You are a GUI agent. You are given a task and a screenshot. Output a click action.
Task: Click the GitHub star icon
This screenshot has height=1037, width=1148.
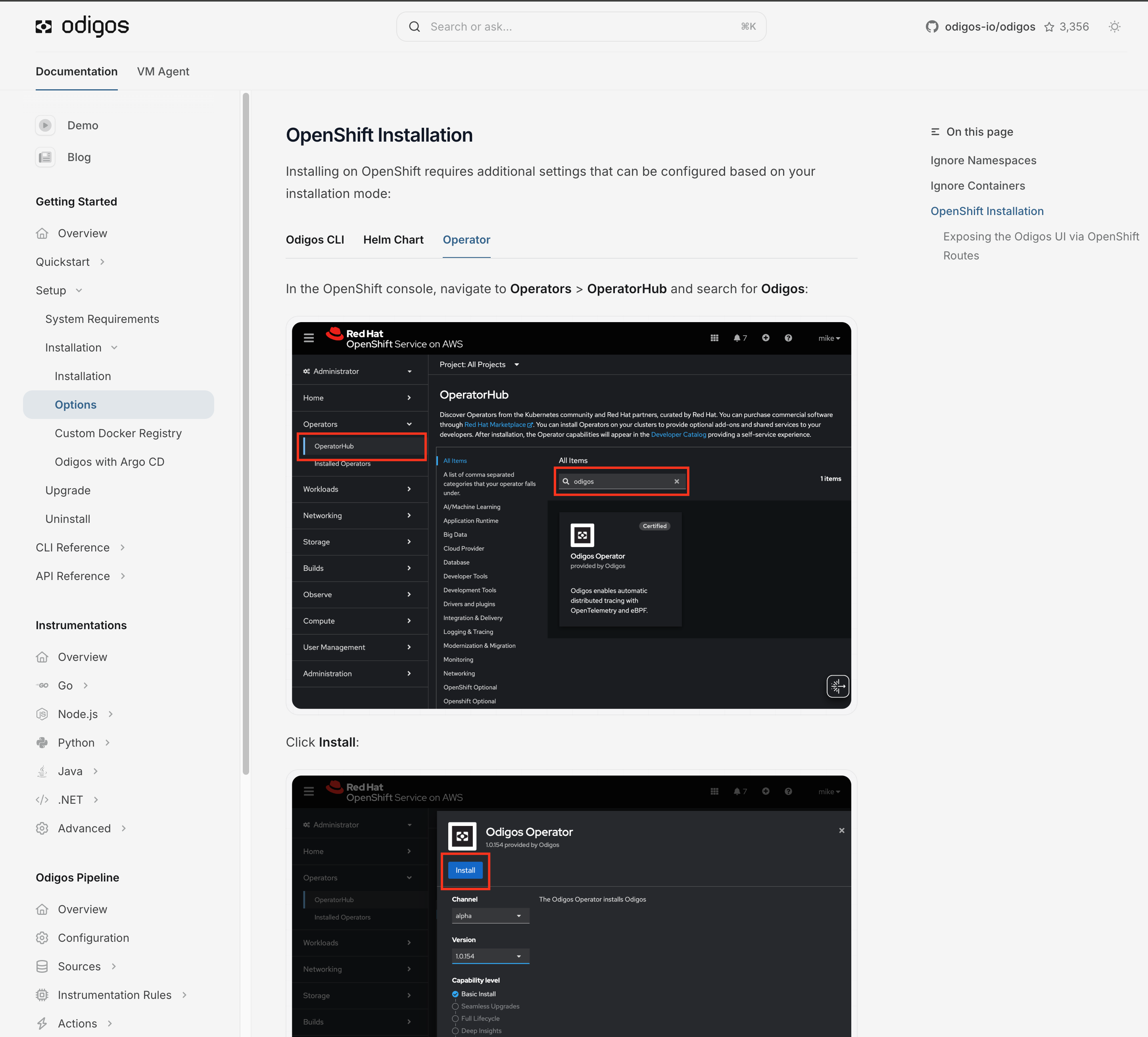pos(1049,27)
